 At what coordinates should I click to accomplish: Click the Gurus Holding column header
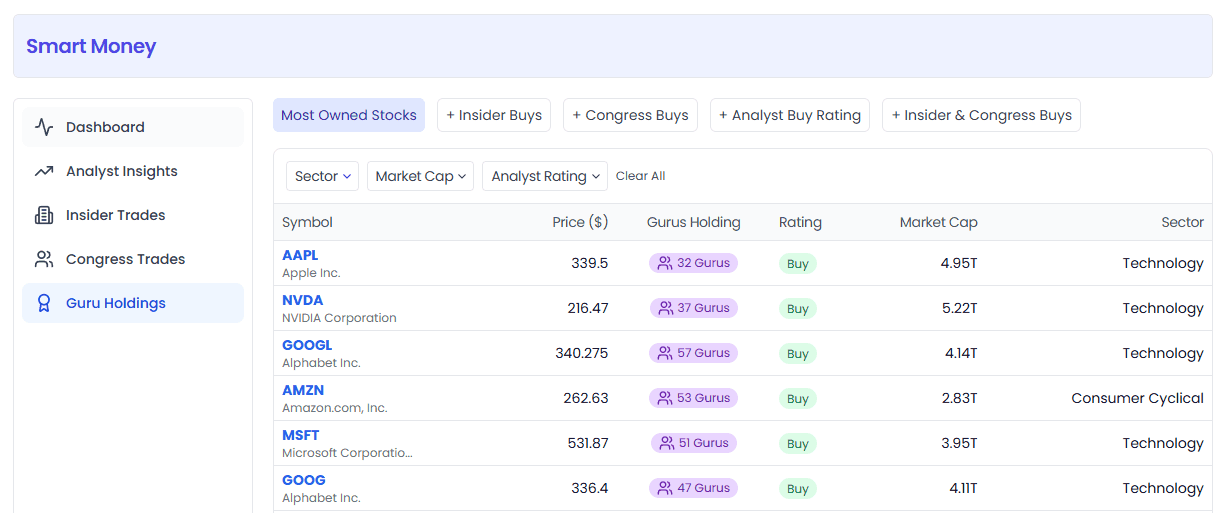694,222
